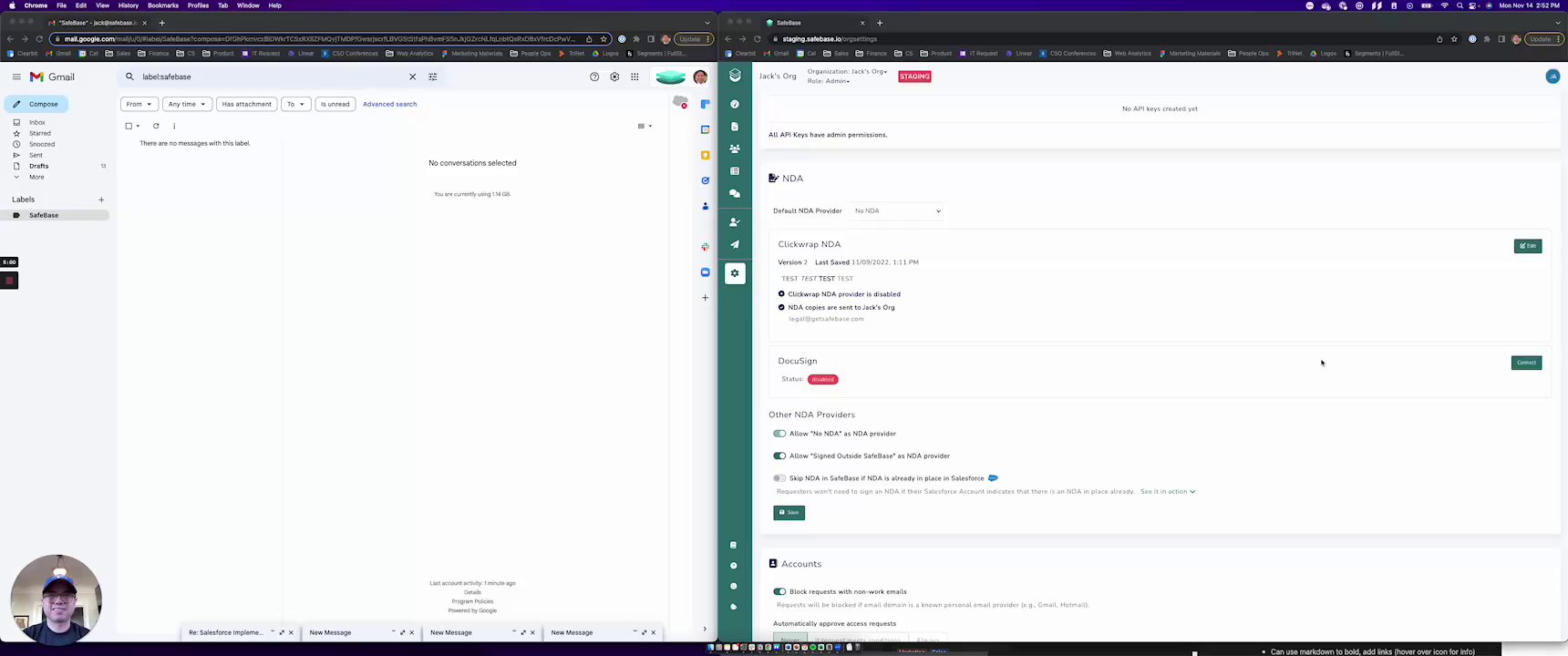
Task: Click the Advanced search link
Action: pyautogui.click(x=389, y=104)
